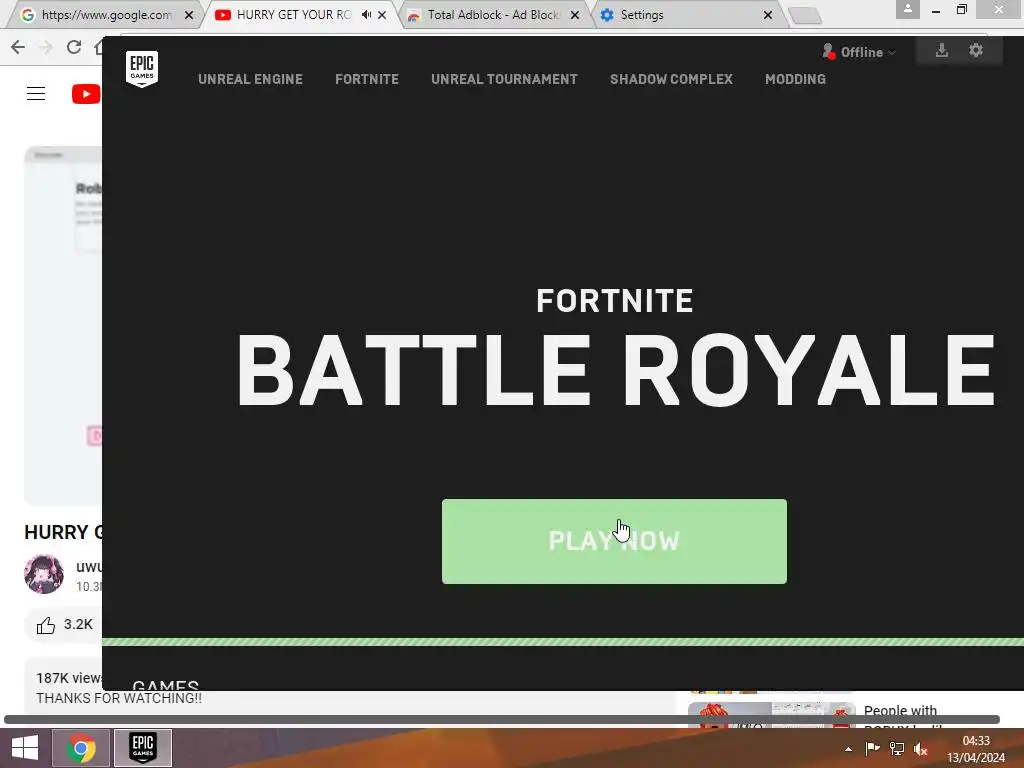Screen dimensions: 1024x768
Task: Open the Fortnite tab
Action: click(x=366, y=79)
